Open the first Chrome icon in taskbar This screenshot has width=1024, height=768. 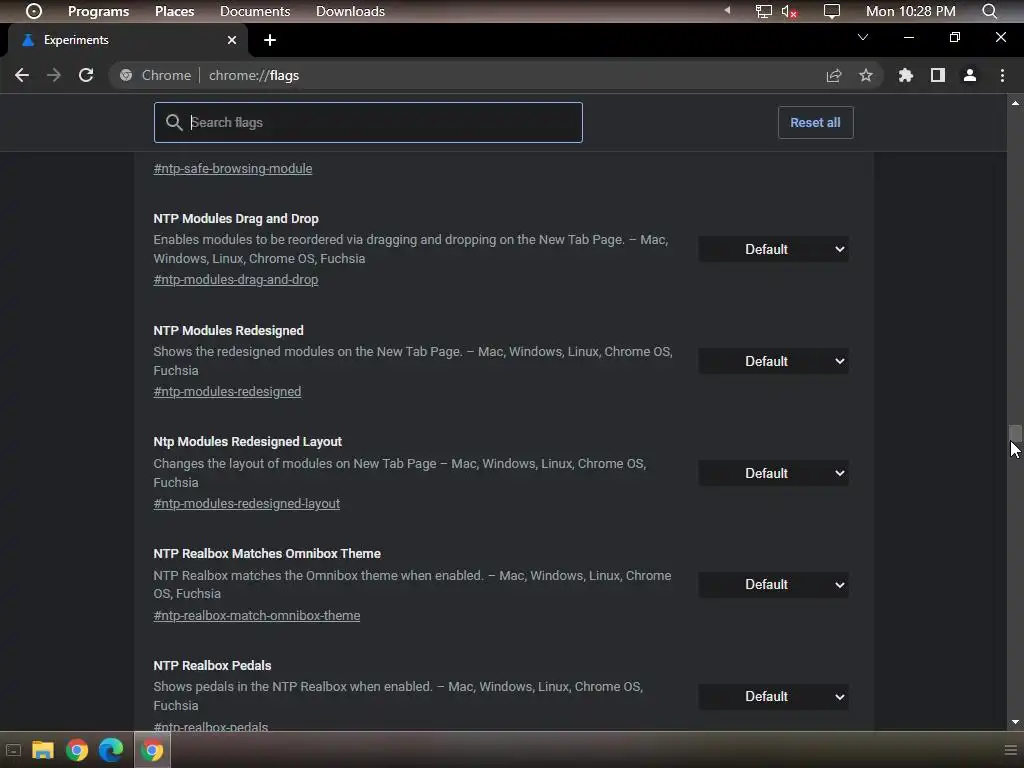pos(77,750)
